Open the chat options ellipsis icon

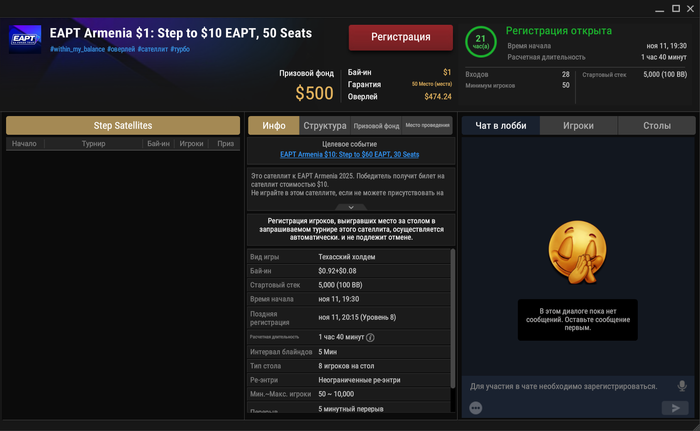476,408
